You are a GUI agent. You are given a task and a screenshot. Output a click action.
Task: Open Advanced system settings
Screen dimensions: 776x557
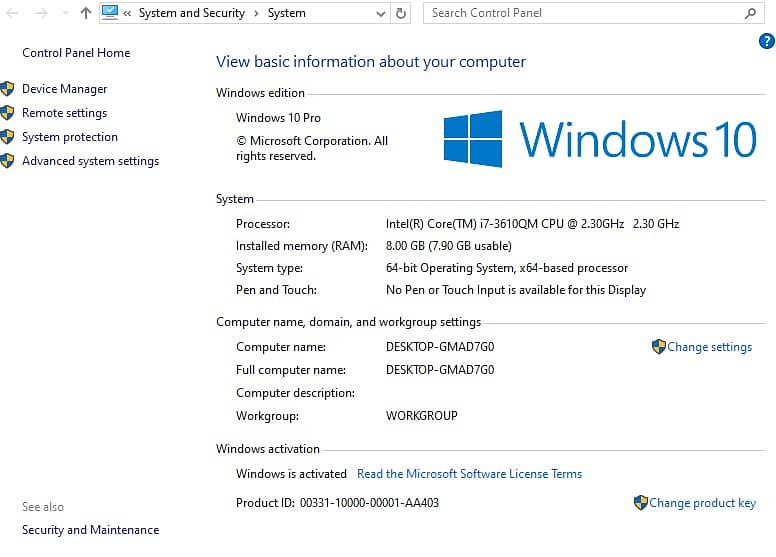tap(90, 161)
